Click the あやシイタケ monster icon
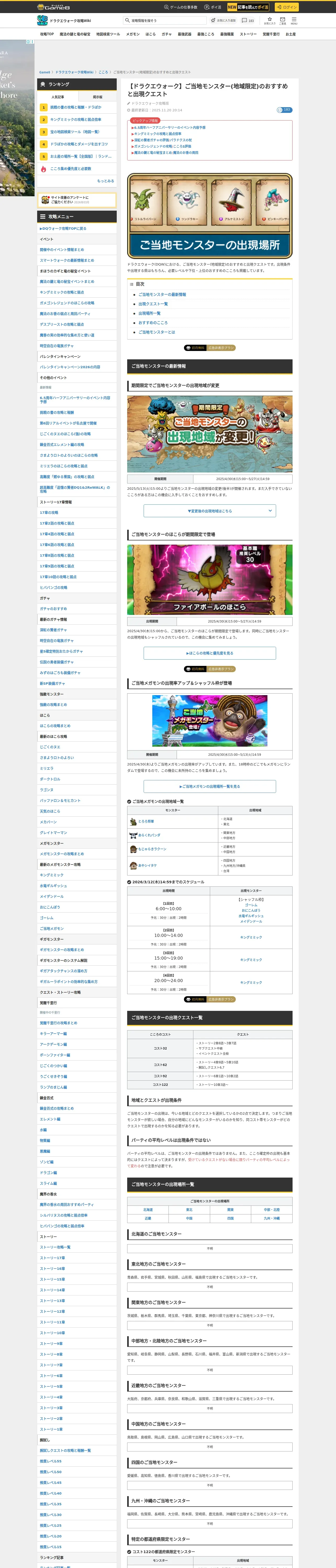This screenshot has height=1568, width=336. pos(133,865)
